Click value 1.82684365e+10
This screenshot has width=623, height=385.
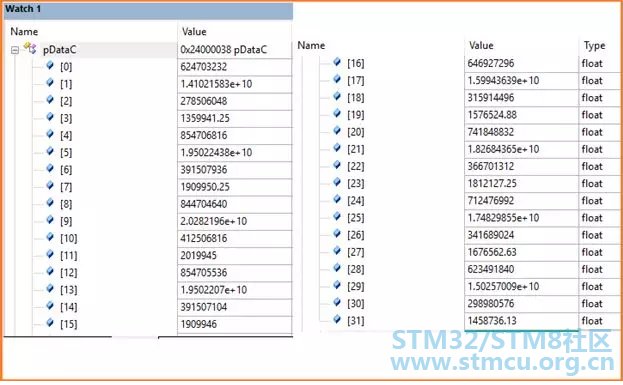point(503,149)
